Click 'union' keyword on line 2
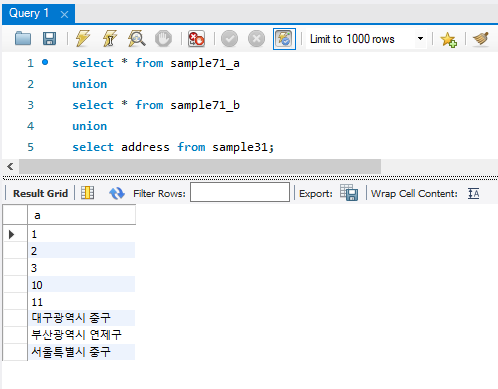The height and width of the screenshot is (389, 498). click(x=90, y=84)
